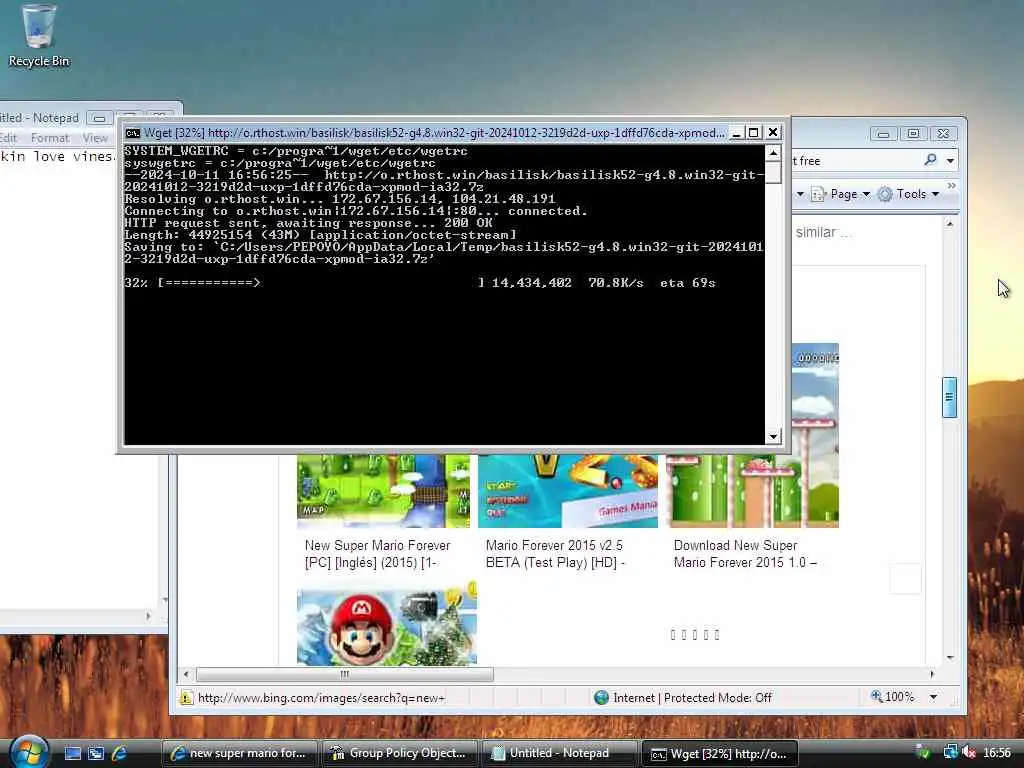Click the Games Mania thumbnail image
The width and height of the screenshot is (1024, 768).
pos(568,491)
